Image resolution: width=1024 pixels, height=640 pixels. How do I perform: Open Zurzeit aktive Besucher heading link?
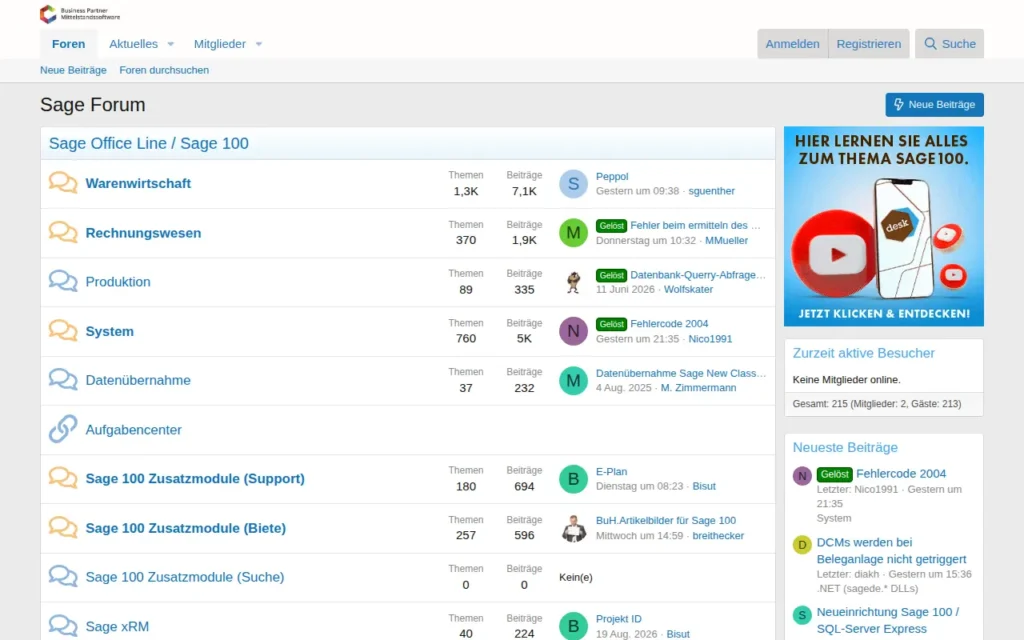pyautogui.click(x=863, y=353)
